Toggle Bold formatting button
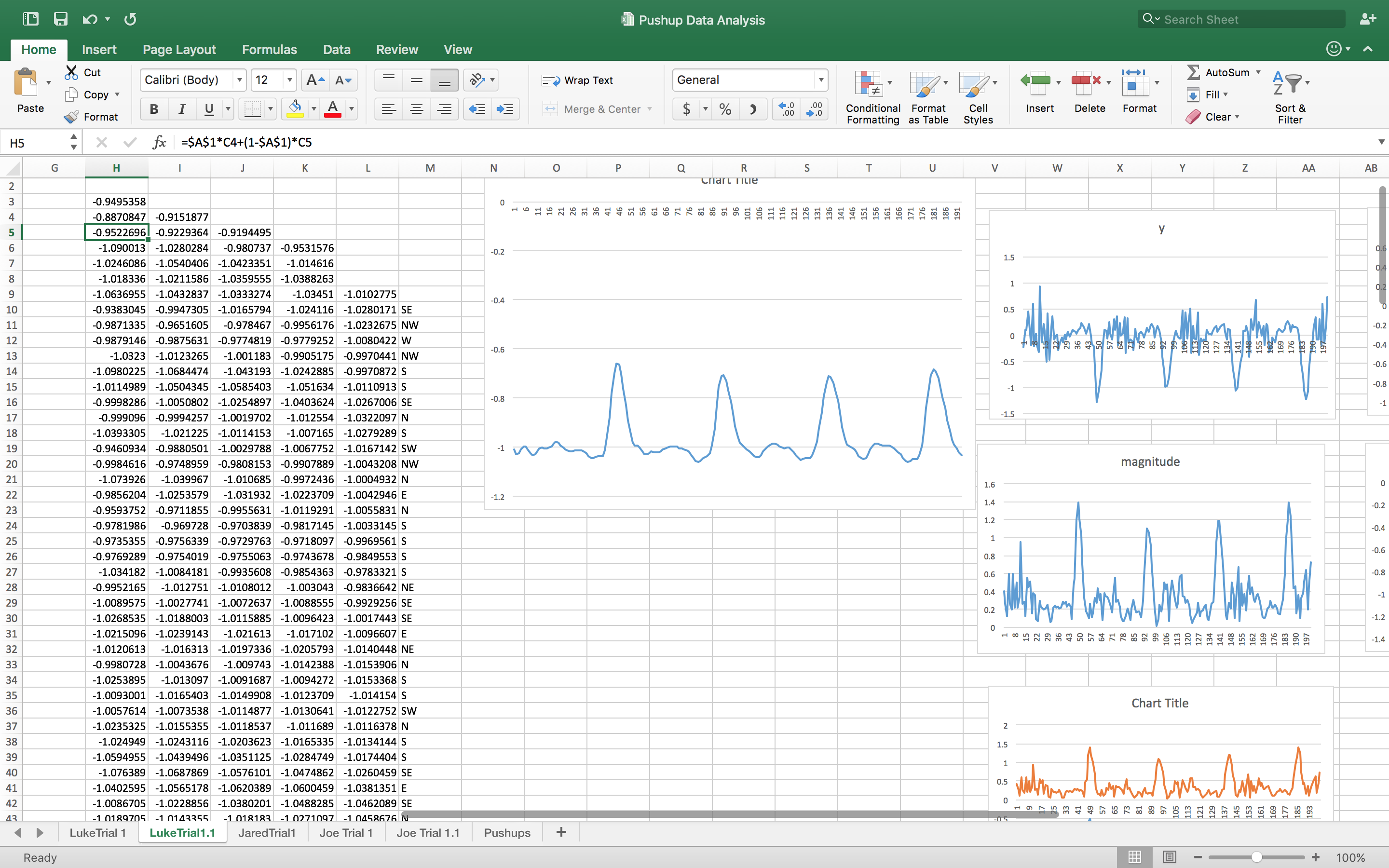 154,108
